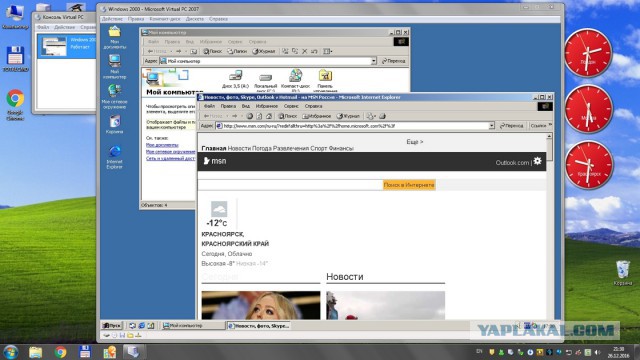Open Компакт-диск menu of Virtual PC window
Image resolution: width=640 pixels, height=360 pixels.
(165, 19)
